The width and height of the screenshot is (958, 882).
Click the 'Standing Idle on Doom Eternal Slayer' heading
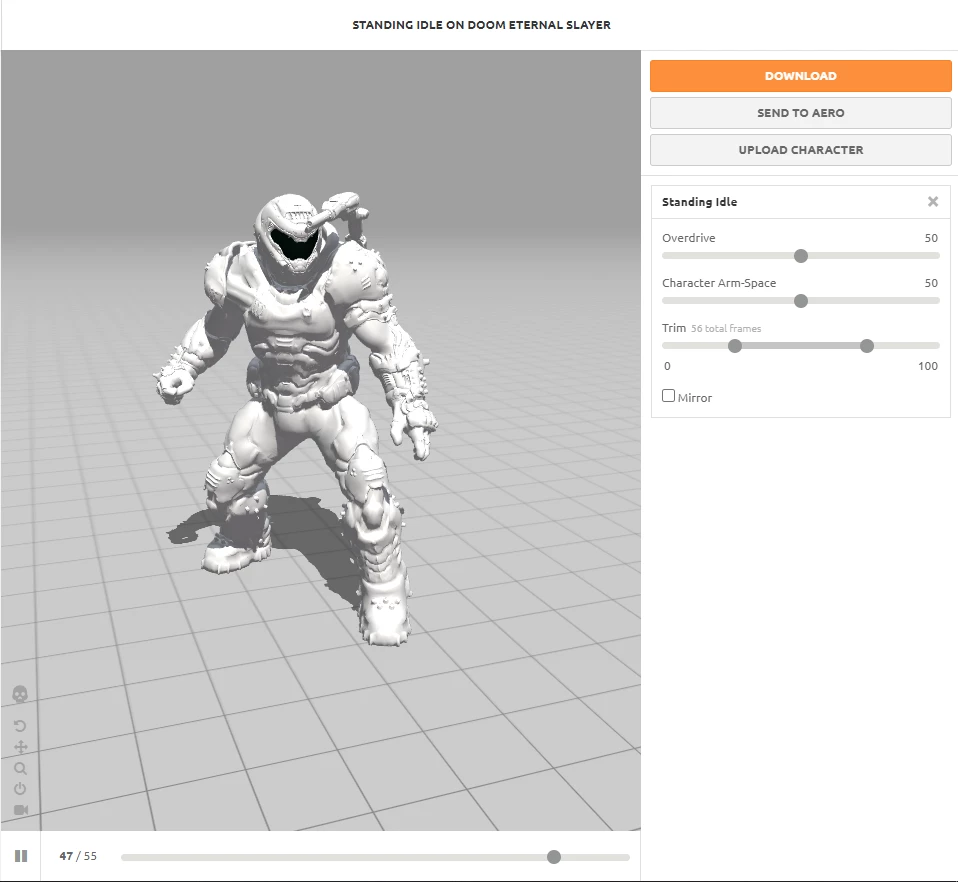pyautogui.click(x=481, y=25)
